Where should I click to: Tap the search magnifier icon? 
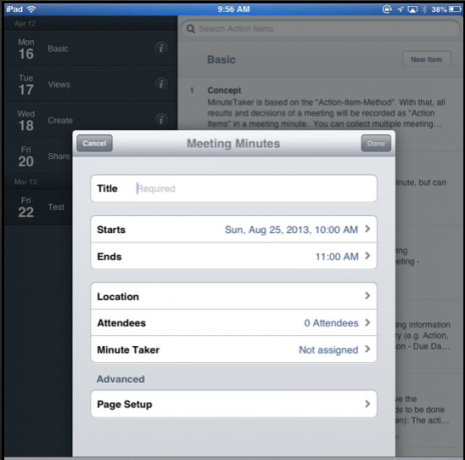191,29
